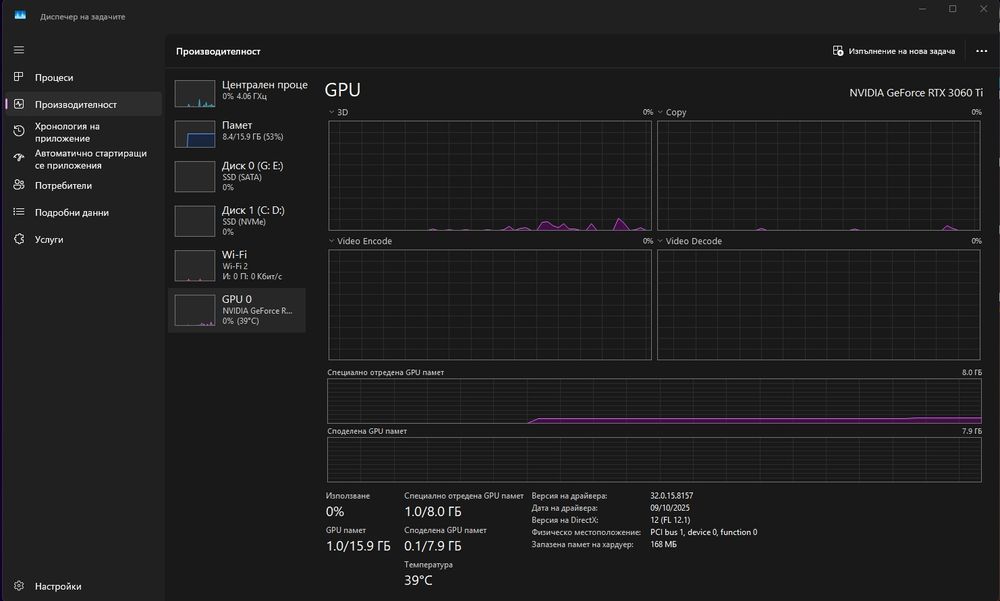Image resolution: width=1000 pixels, height=601 pixels.
Task: Click the 1.0/8.0 ГБ dedicated memory value
Action: pyautogui.click(x=433, y=512)
